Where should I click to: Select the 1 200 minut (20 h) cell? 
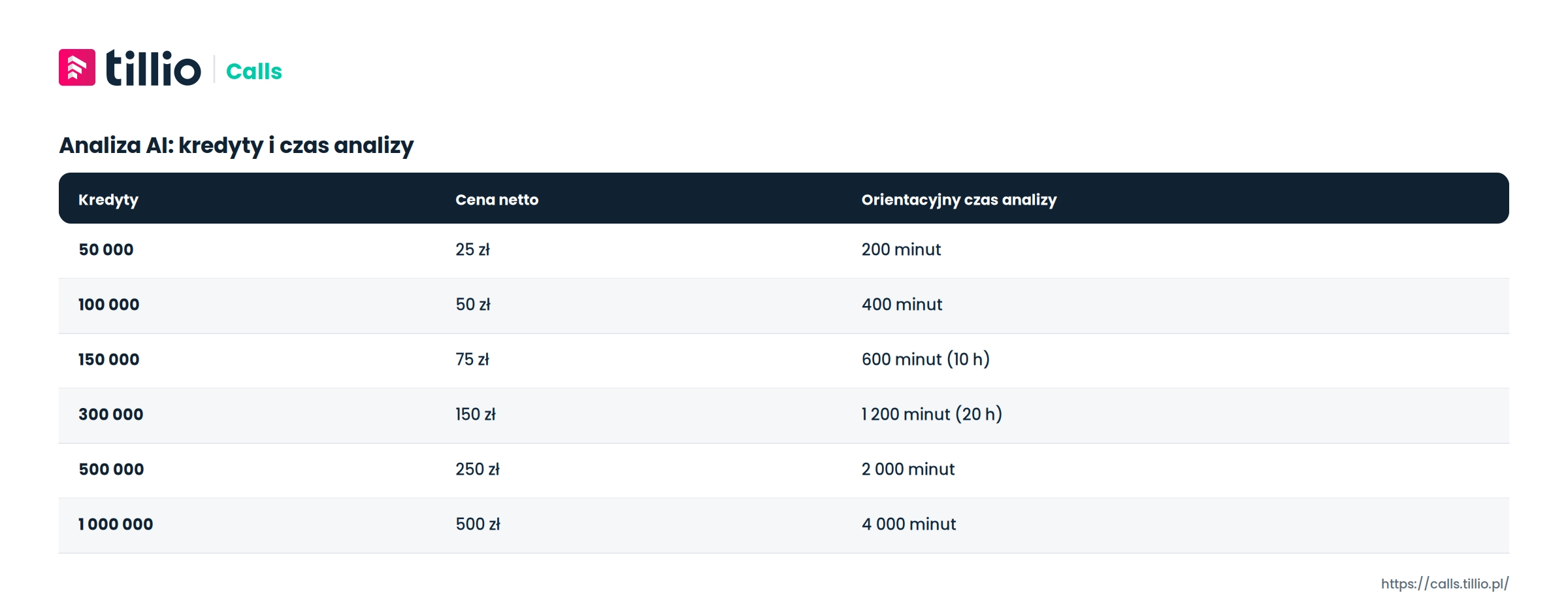pyautogui.click(x=932, y=415)
